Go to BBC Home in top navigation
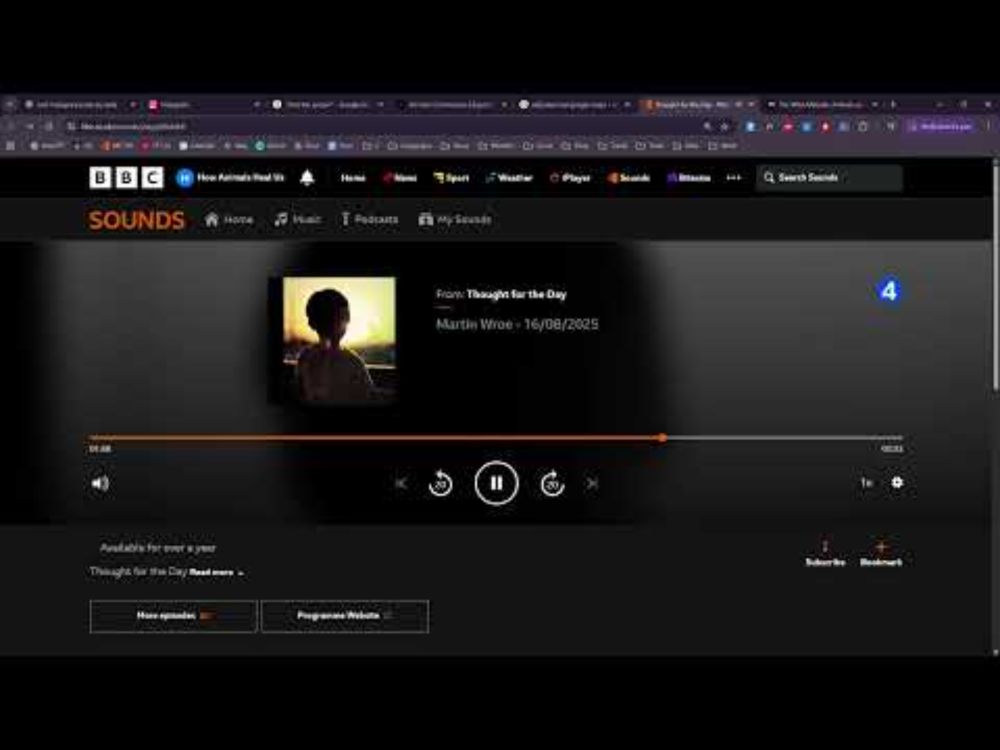Viewport: 1000px width, 750px height. (x=353, y=178)
